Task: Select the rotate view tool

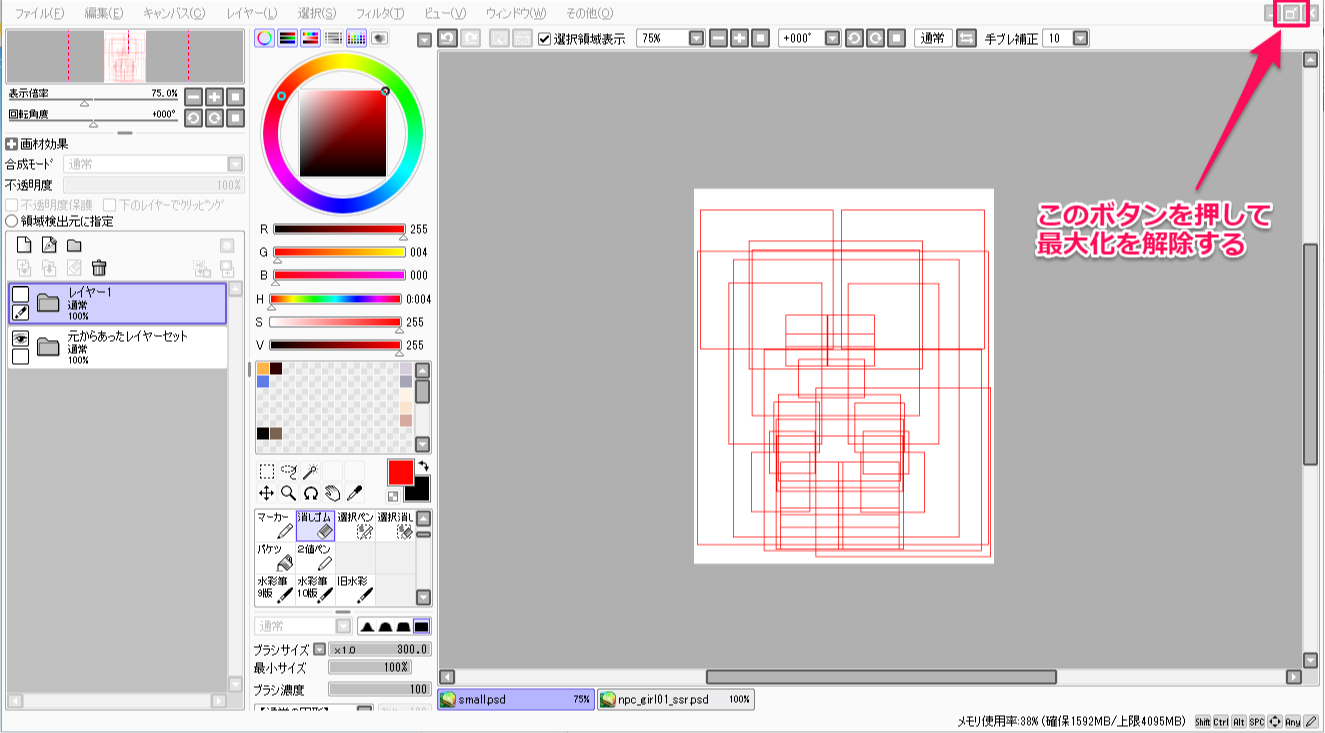Action: (311, 493)
